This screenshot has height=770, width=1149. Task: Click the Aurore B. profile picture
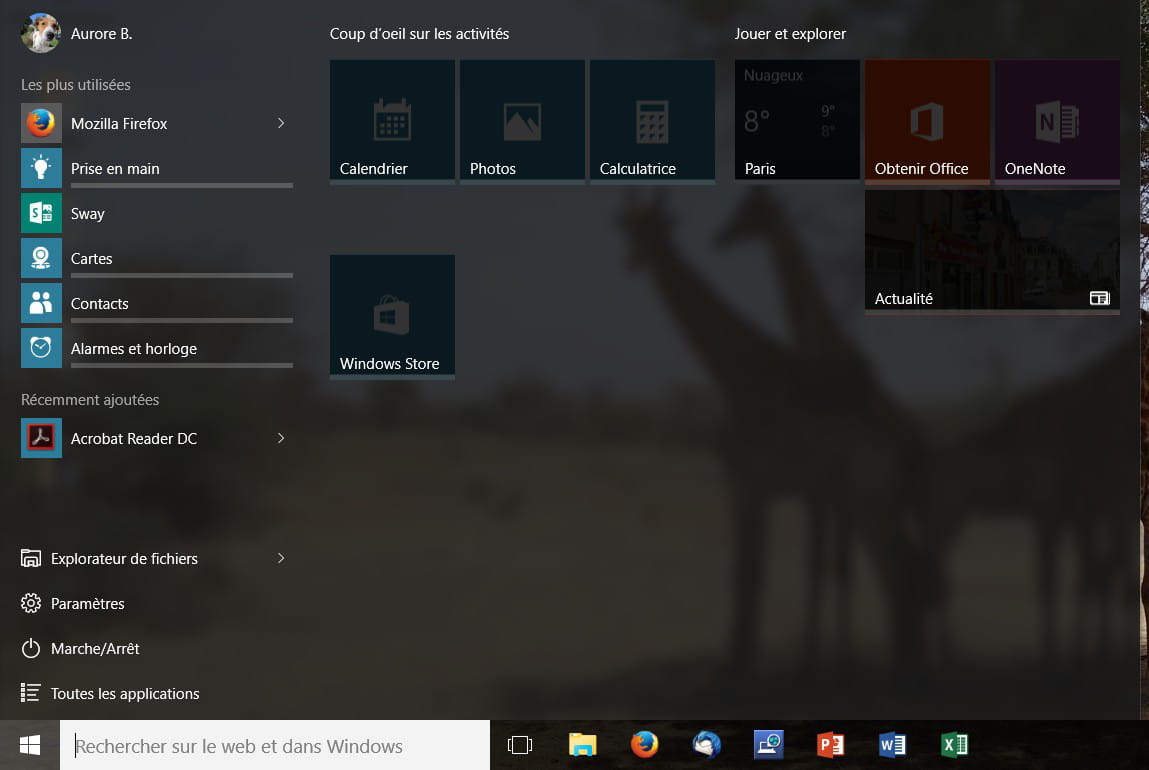tap(41, 33)
